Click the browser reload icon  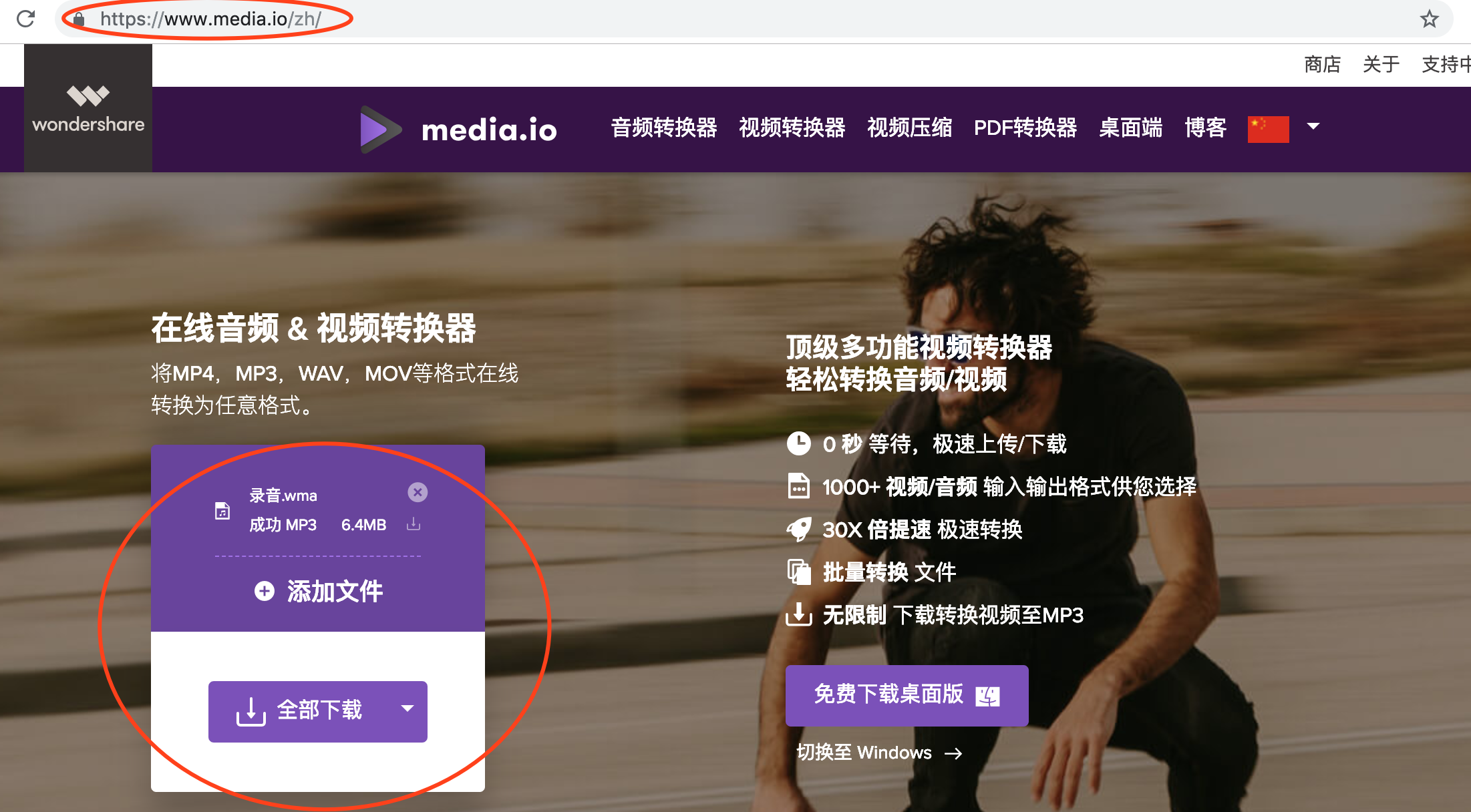point(26,19)
